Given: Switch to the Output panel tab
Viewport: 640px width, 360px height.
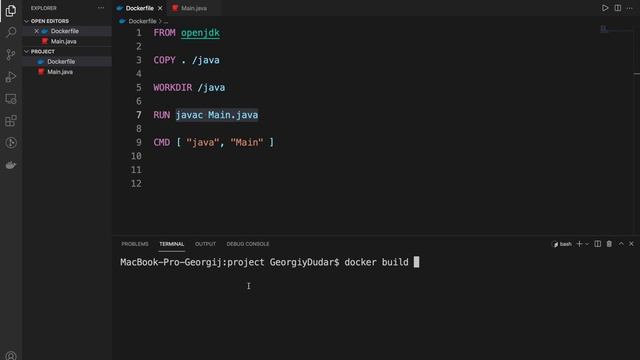Looking at the screenshot, I should click(x=205, y=244).
